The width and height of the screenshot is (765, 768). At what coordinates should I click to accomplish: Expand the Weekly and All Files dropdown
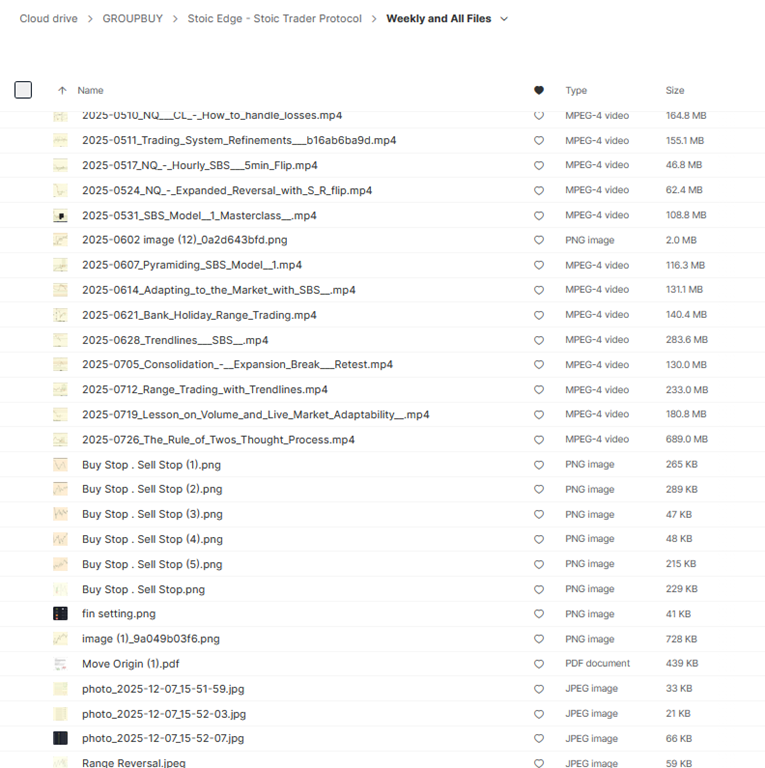[503, 19]
